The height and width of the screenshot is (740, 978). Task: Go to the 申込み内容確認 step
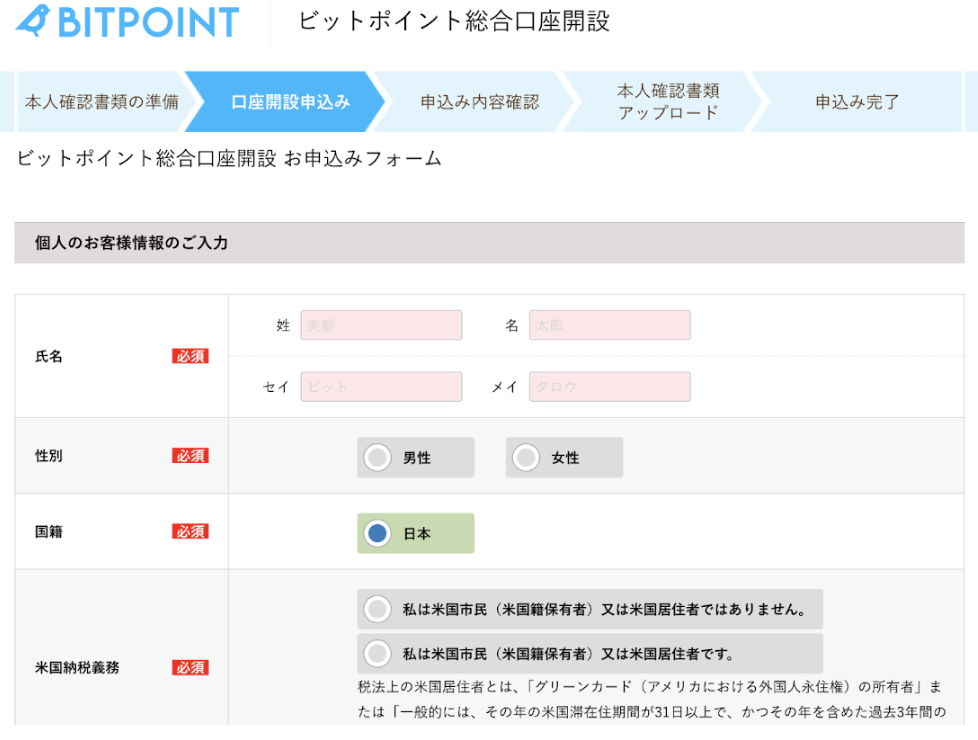479,102
